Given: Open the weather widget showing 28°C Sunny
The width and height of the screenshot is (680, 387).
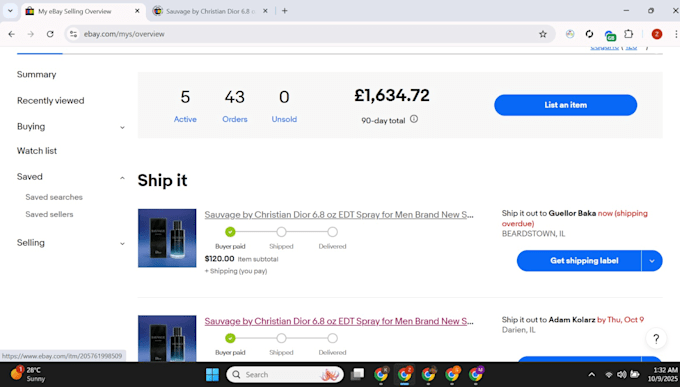Looking at the screenshot, I should point(28,374).
